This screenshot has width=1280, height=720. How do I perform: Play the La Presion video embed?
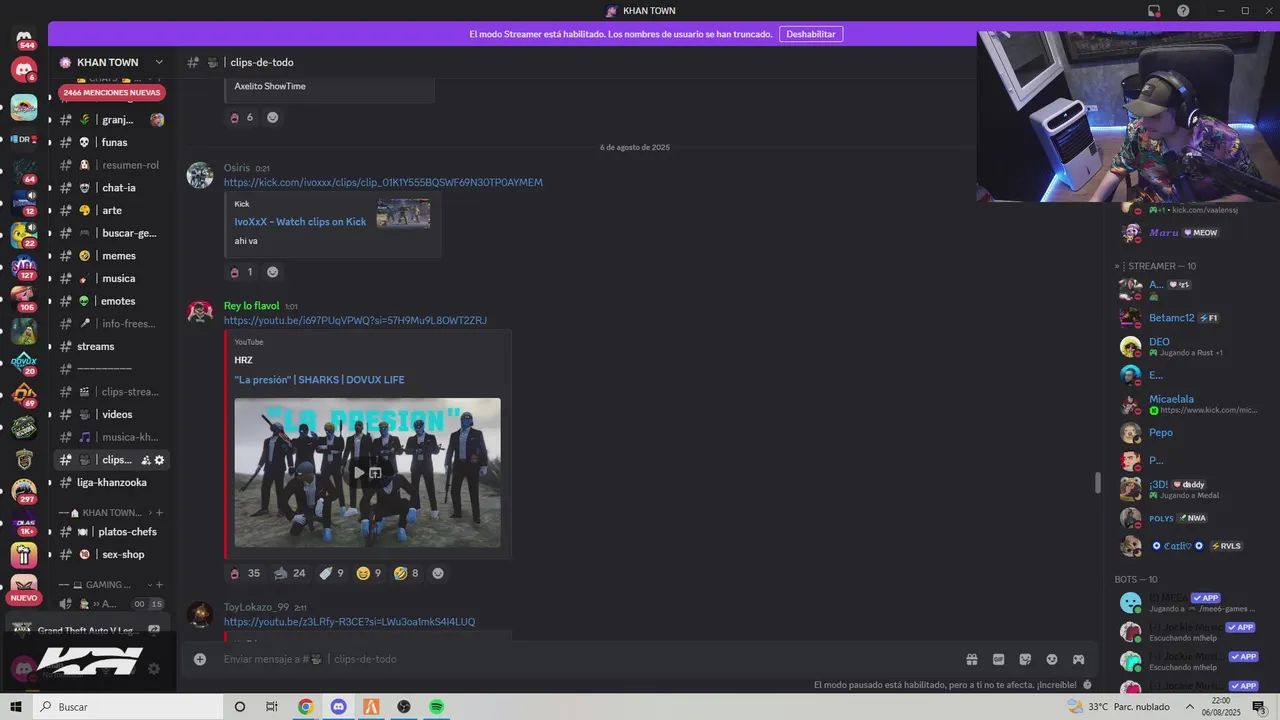tap(358, 473)
